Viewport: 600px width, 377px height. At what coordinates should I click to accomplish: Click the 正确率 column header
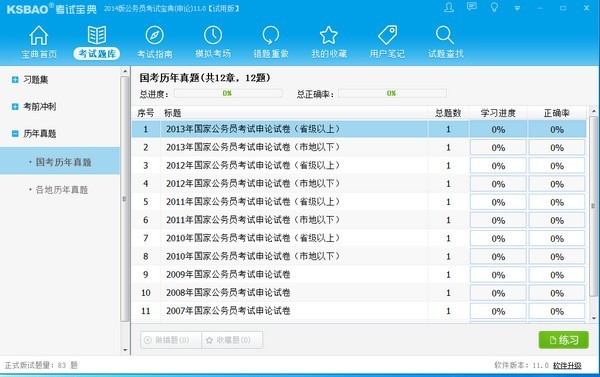tap(557, 113)
